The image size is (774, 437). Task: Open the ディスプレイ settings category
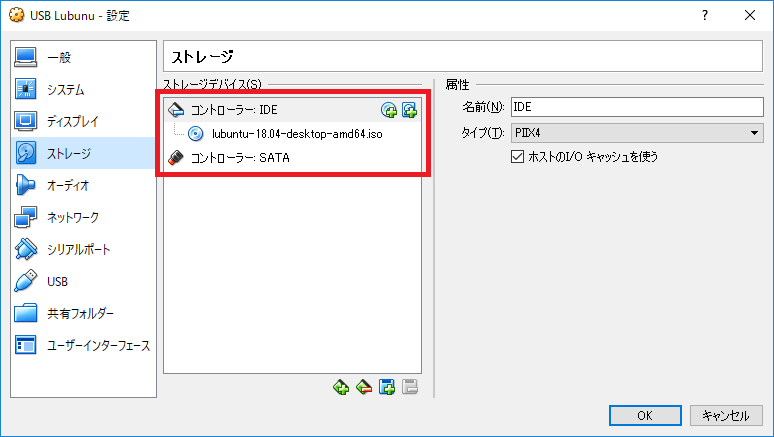[x=83, y=121]
